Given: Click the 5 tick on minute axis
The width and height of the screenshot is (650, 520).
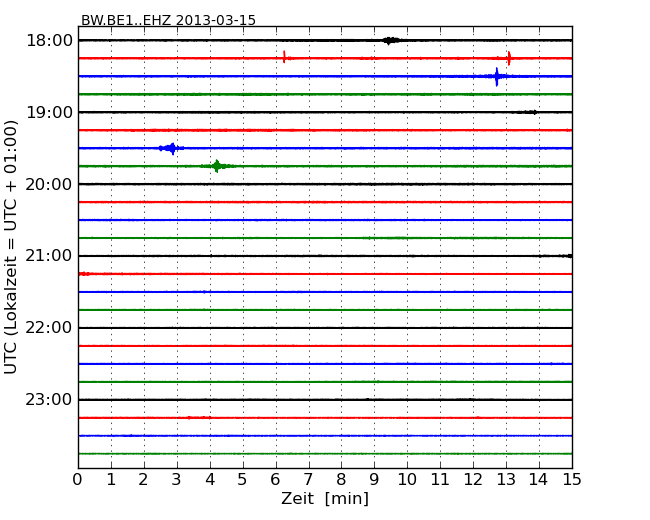Looking at the screenshot, I should (x=243, y=480).
